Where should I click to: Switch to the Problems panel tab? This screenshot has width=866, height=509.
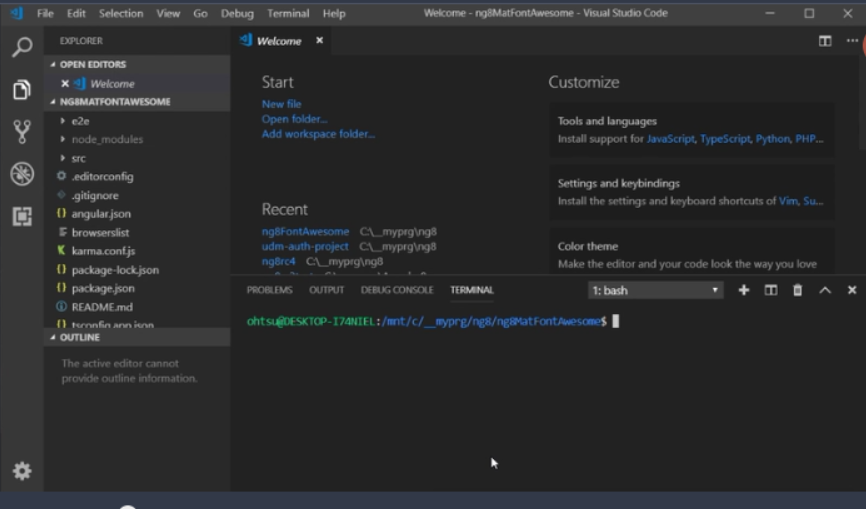tap(270, 290)
